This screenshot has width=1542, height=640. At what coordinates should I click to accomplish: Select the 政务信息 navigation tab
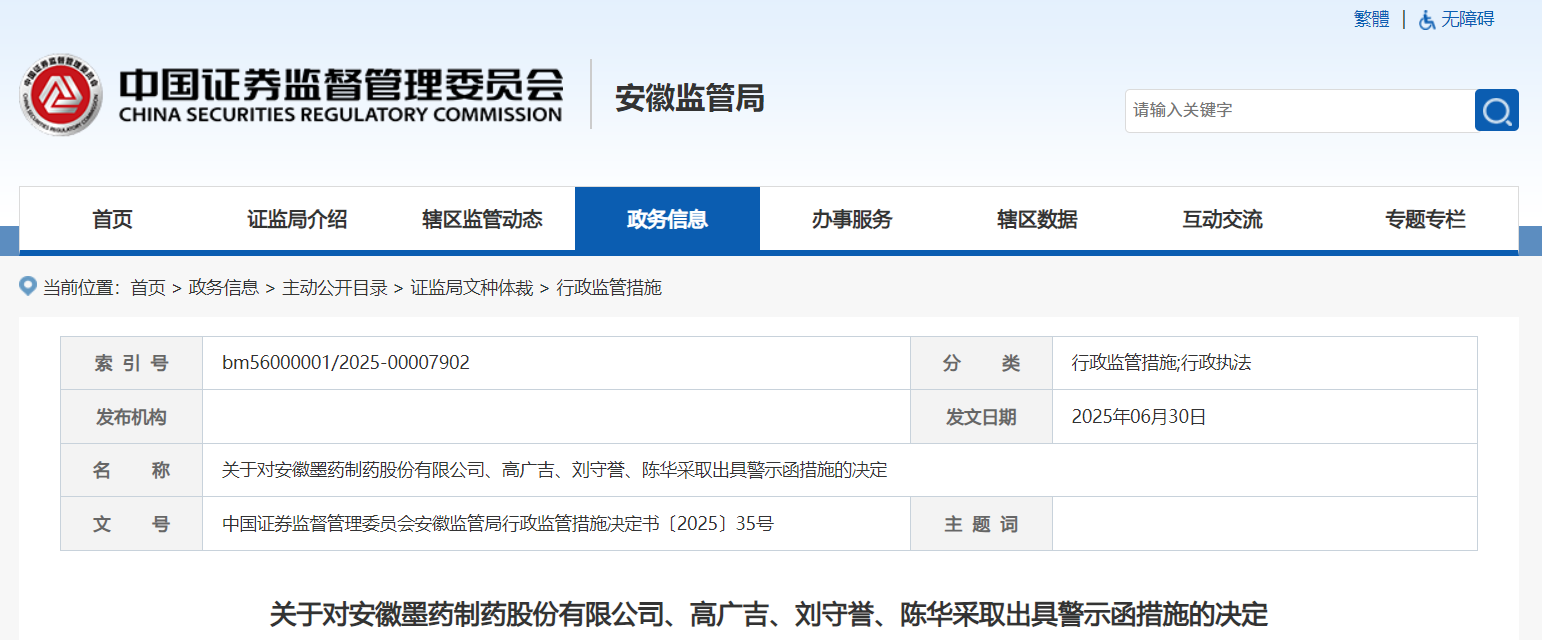click(667, 220)
